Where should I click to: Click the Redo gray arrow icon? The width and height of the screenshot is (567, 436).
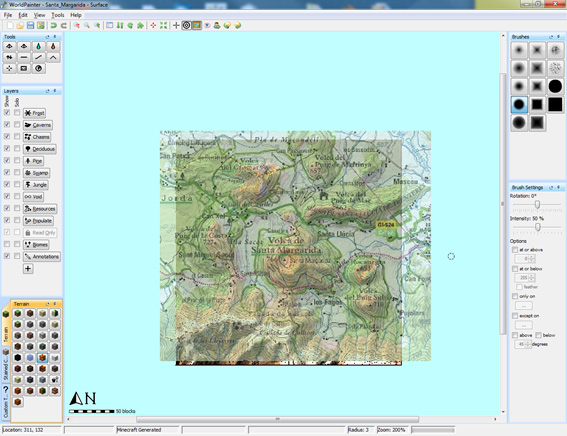click(64, 25)
